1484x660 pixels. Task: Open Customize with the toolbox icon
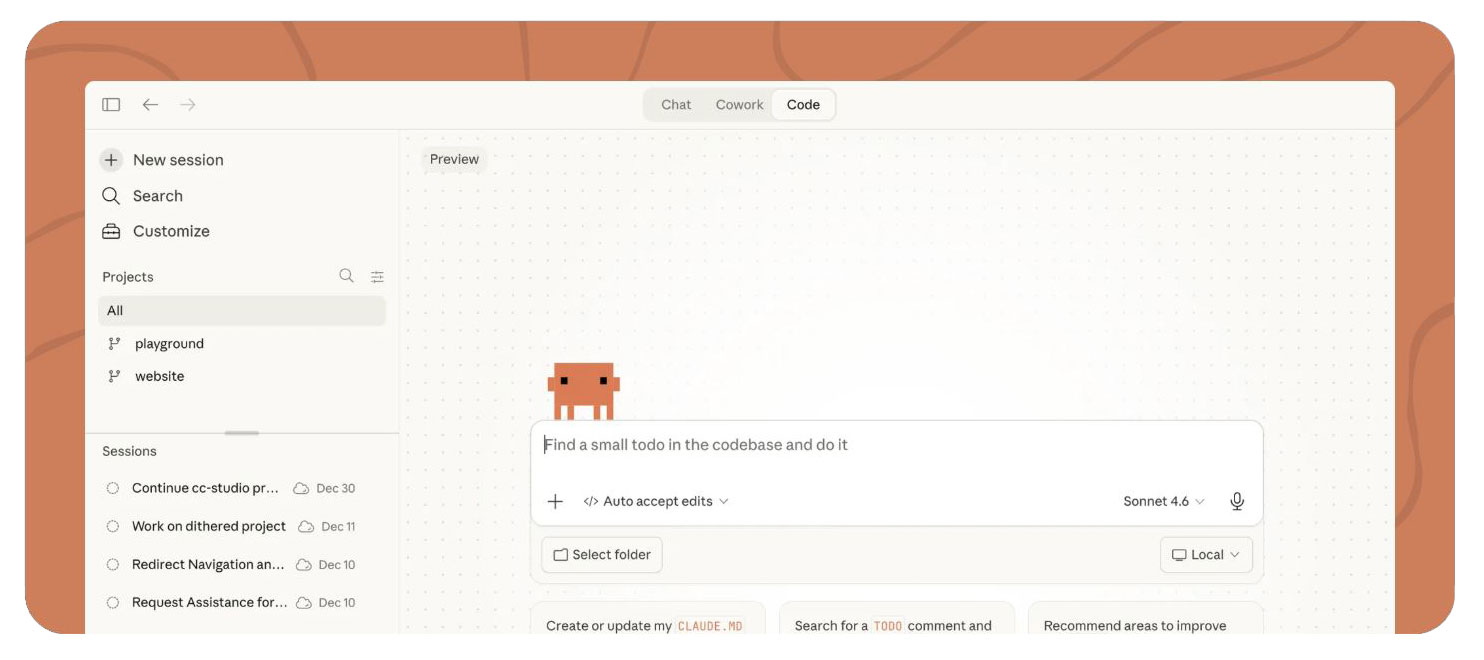click(x=111, y=231)
